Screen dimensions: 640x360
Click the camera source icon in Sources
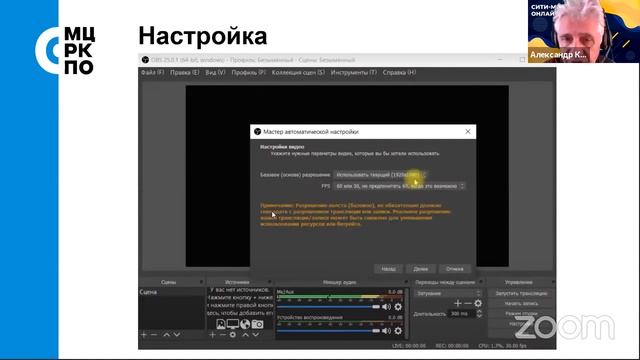(x=257, y=324)
